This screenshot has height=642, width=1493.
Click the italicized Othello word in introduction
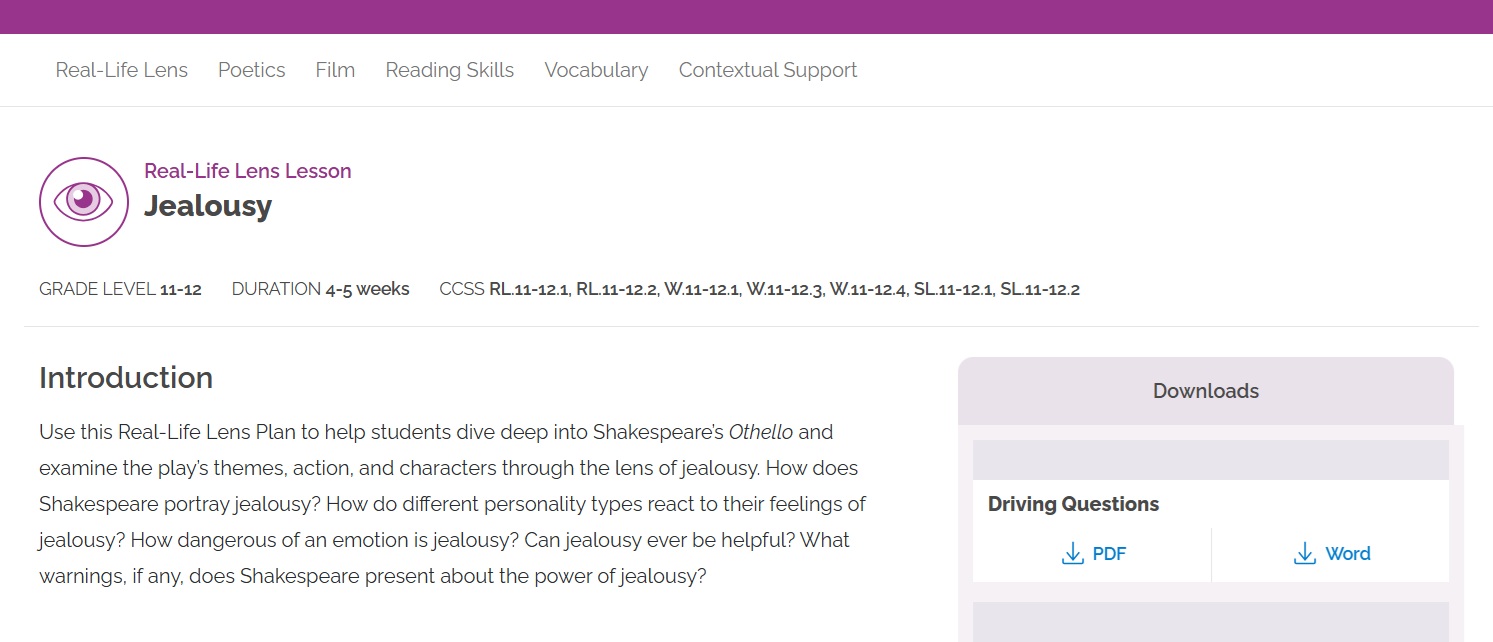(761, 433)
